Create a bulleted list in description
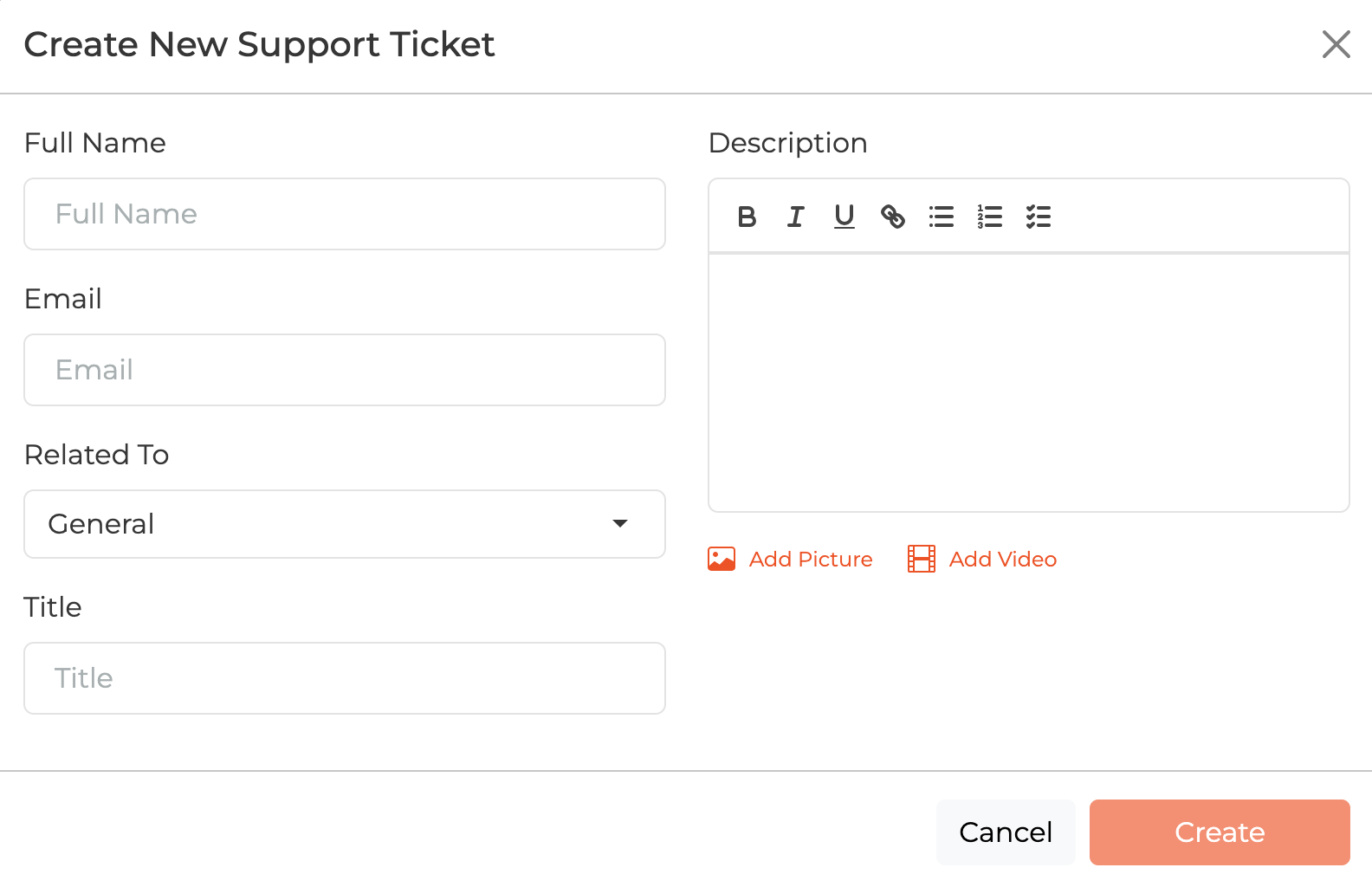Viewport: 1372px width, 887px height. tap(941, 217)
